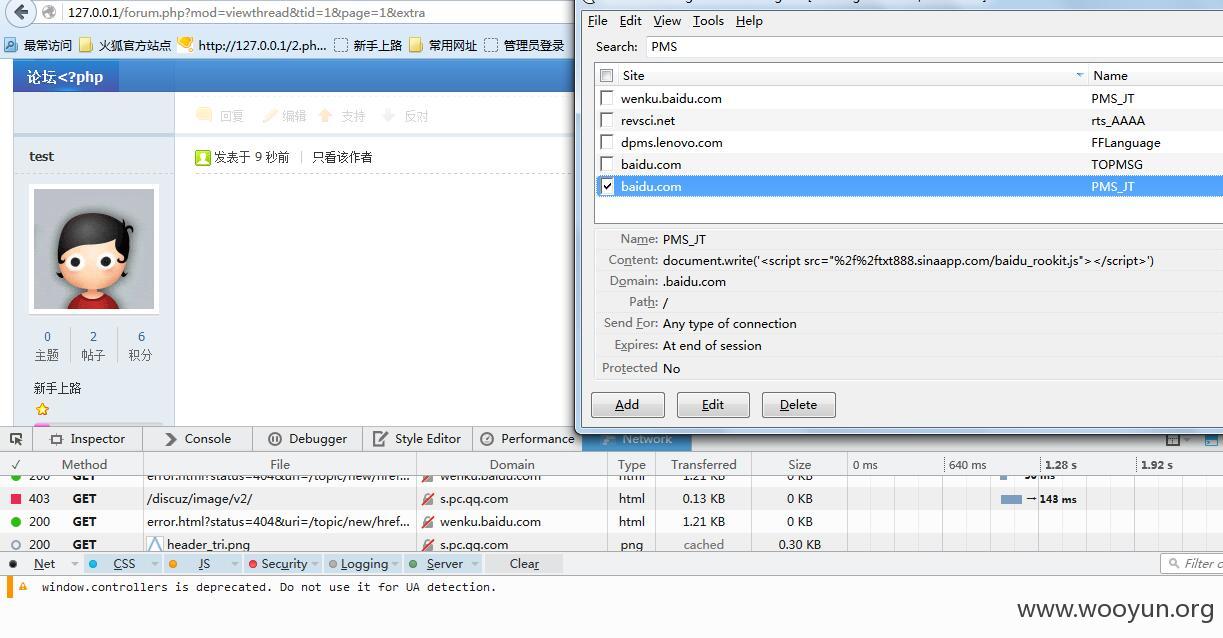The image size is (1223, 638).
Task: Click the Site column sort arrow
Action: pyautogui.click(x=1079, y=75)
